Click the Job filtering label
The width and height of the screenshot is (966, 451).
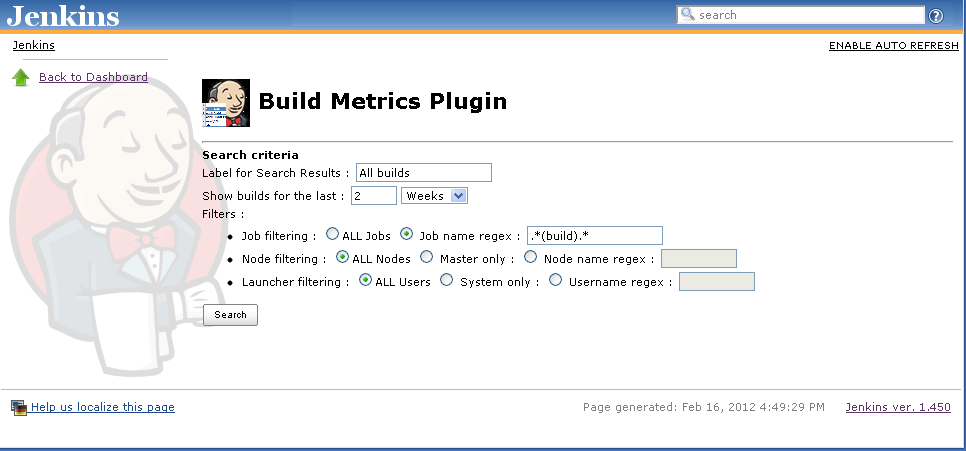[279, 236]
